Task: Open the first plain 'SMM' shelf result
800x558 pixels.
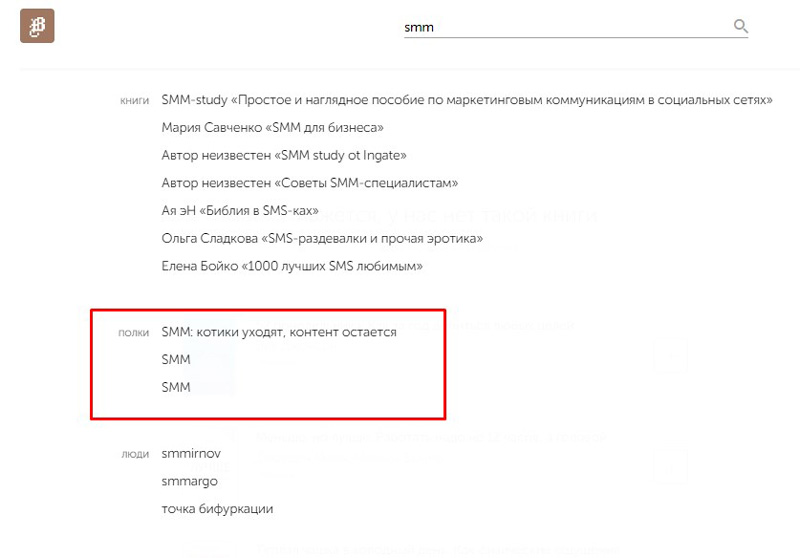Action: [175, 359]
